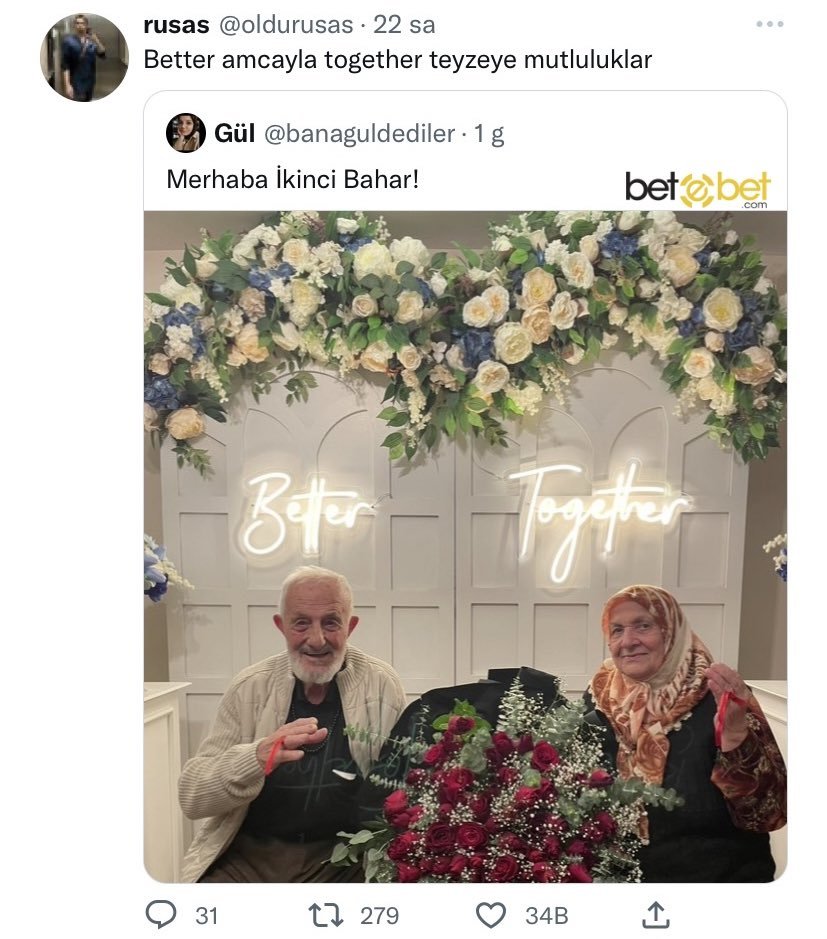827x939 pixels.
Task: Click the Gül display name
Action: (235, 133)
